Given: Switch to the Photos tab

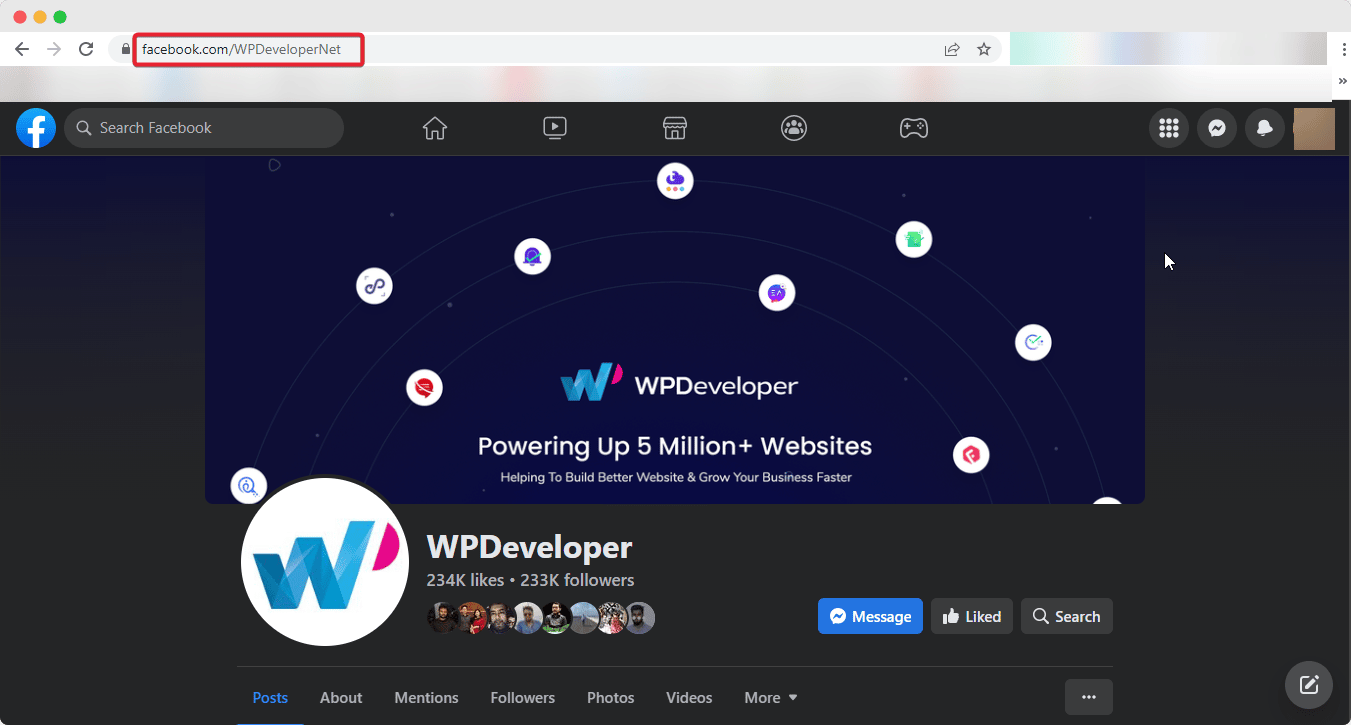Looking at the screenshot, I should pyautogui.click(x=611, y=698).
